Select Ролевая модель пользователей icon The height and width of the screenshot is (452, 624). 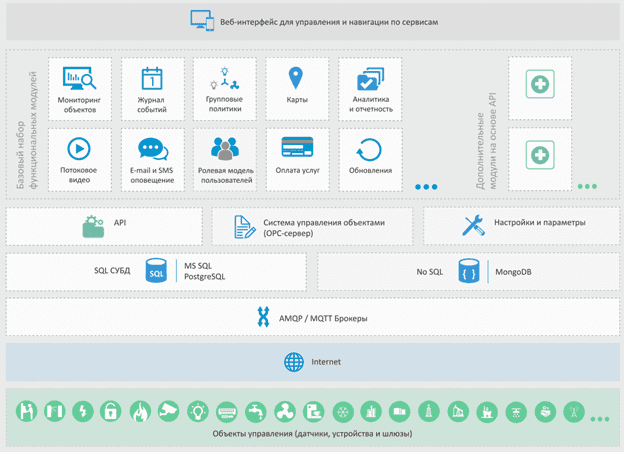(x=224, y=148)
